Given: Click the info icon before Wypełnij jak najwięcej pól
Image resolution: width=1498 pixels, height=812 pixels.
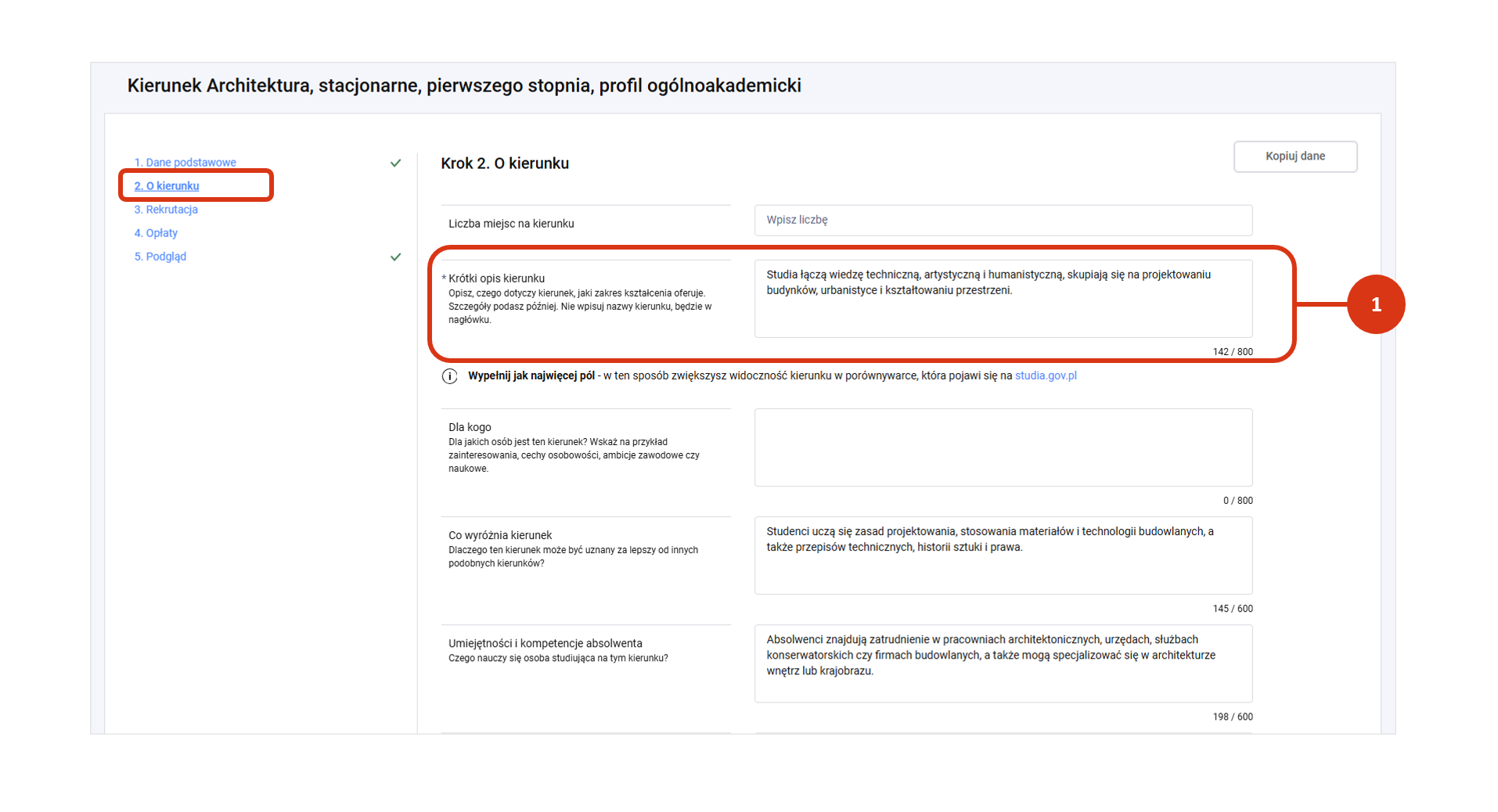Looking at the screenshot, I should [x=449, y=376].
